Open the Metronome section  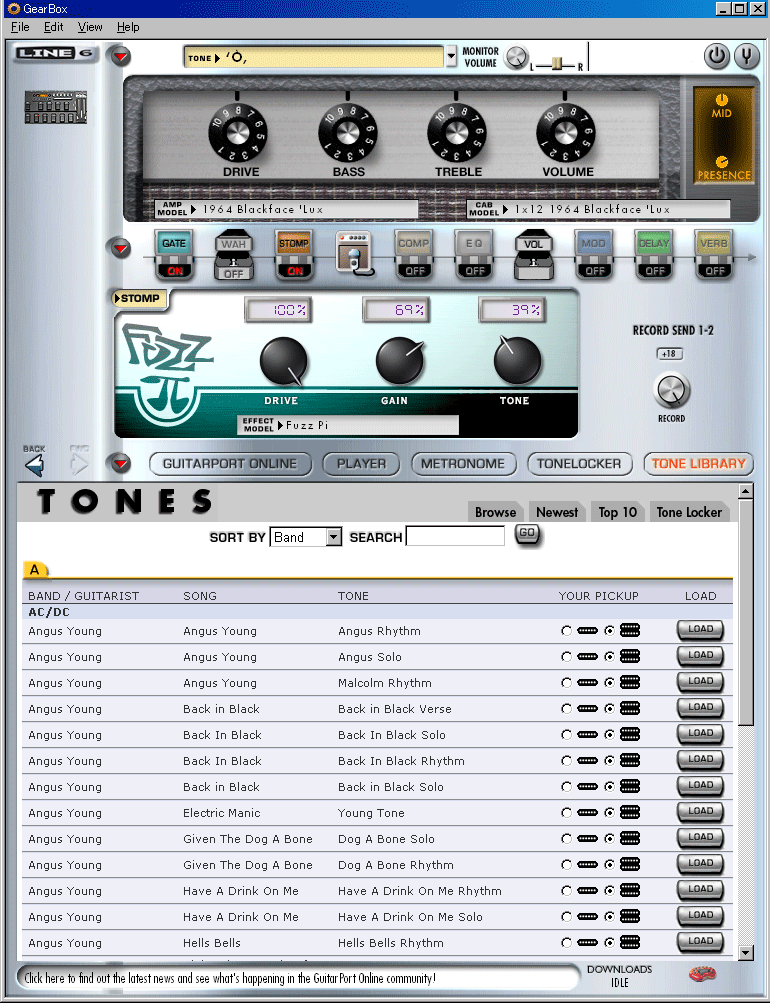(463, 464)
